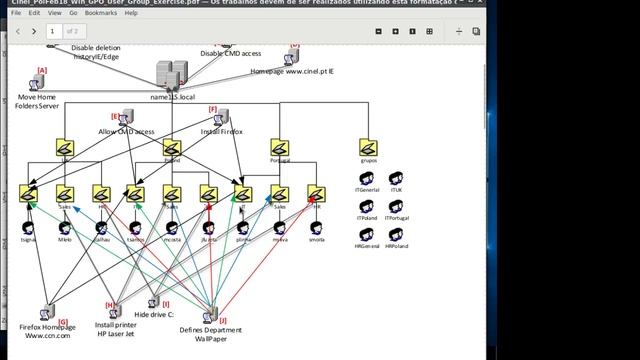Click the GPO icon marked [I]
Viewport: 640px width, 360px height.
154,302
